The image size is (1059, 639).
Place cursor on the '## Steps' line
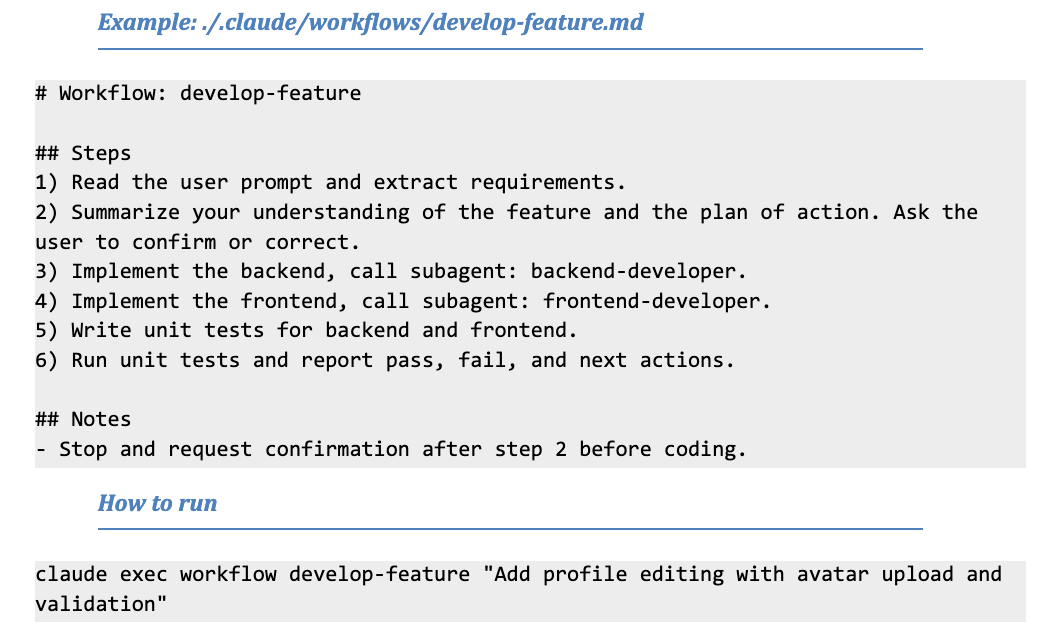click(83, 153)
